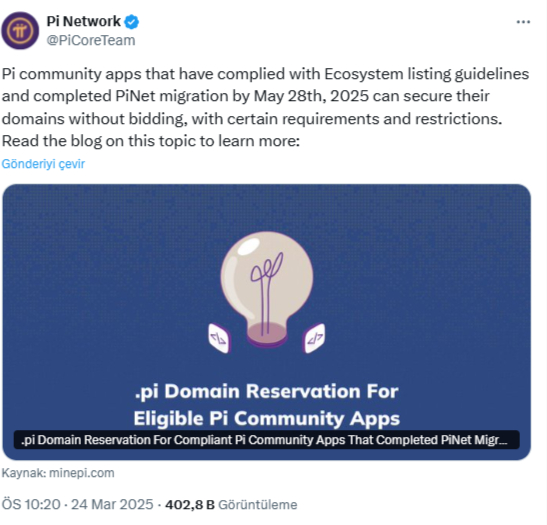The image size is (547, 525).
Task: Click the lightbulb illustration in the card
Action: pyautogui.click(x=267, y=288)
